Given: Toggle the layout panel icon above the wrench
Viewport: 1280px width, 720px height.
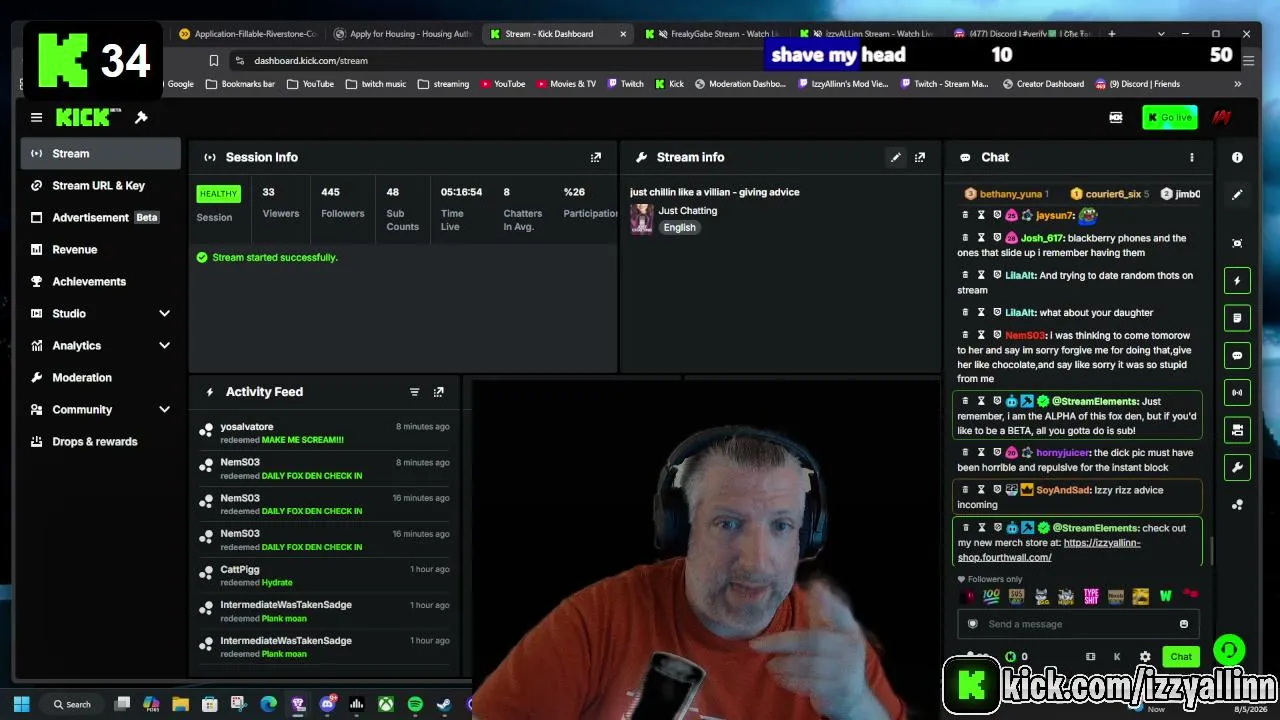Looking at the screenshot, I should click(x=1237, y=430).
